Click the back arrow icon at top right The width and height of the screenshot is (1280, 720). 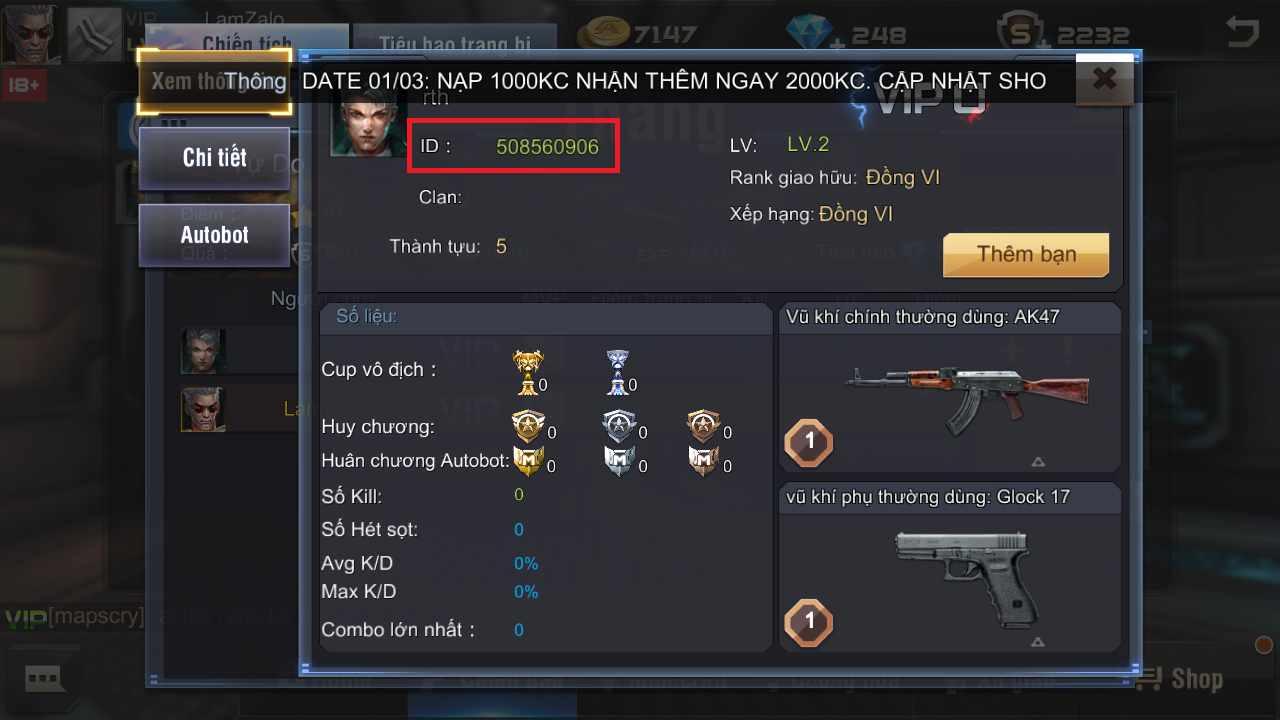pos(1243,31)
